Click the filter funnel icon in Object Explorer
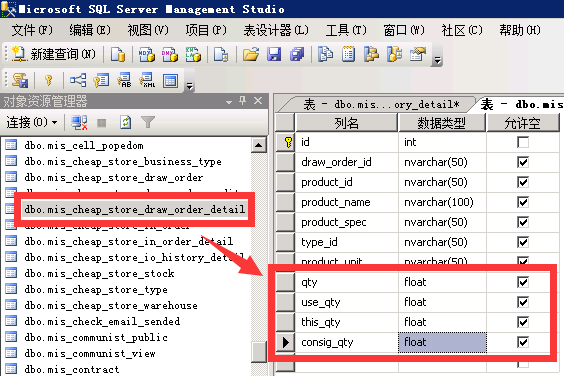The width and height of the screenshot is (564, 376). click(148, 123)
